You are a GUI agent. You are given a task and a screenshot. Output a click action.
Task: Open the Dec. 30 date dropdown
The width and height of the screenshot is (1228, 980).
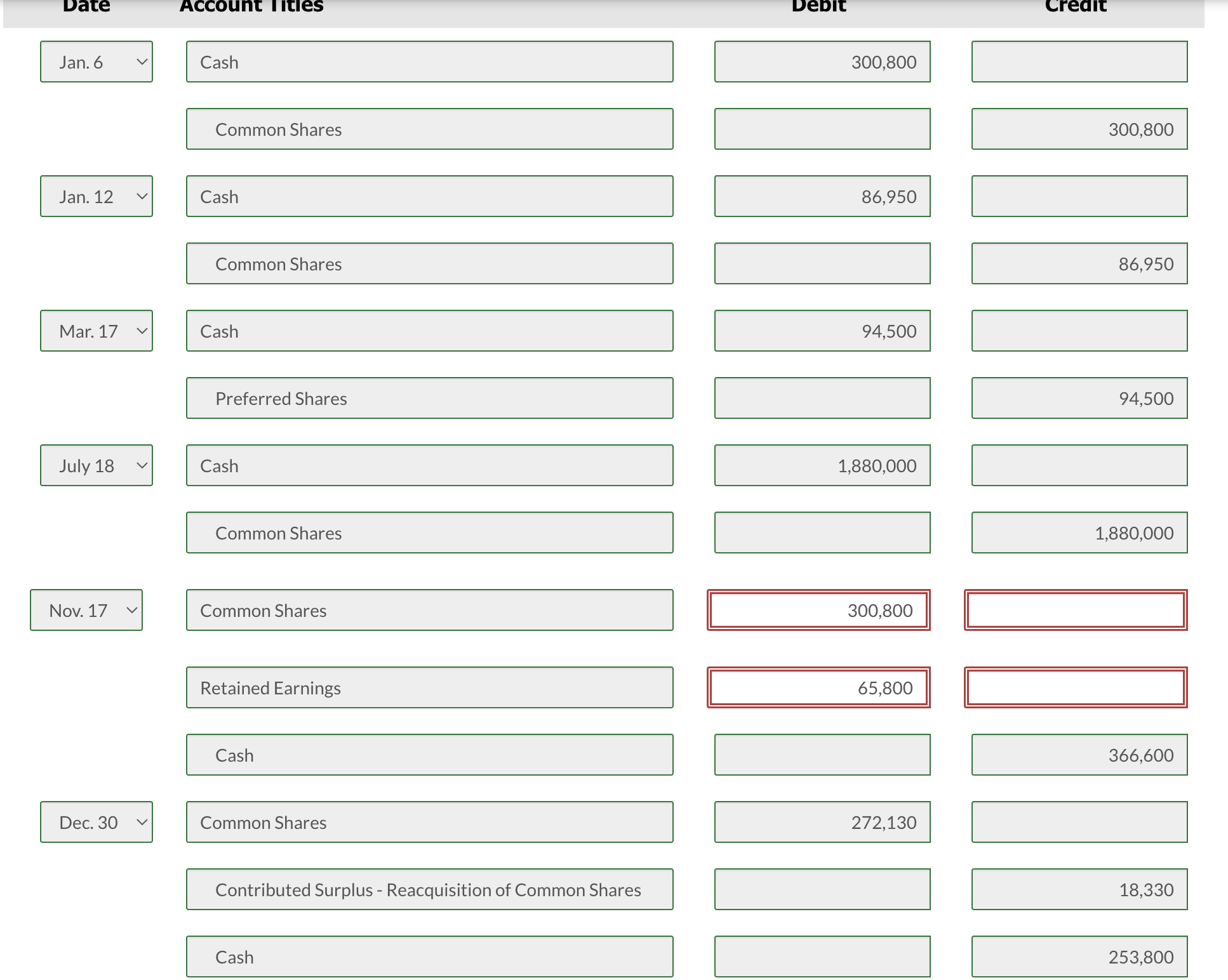point(96,822)
